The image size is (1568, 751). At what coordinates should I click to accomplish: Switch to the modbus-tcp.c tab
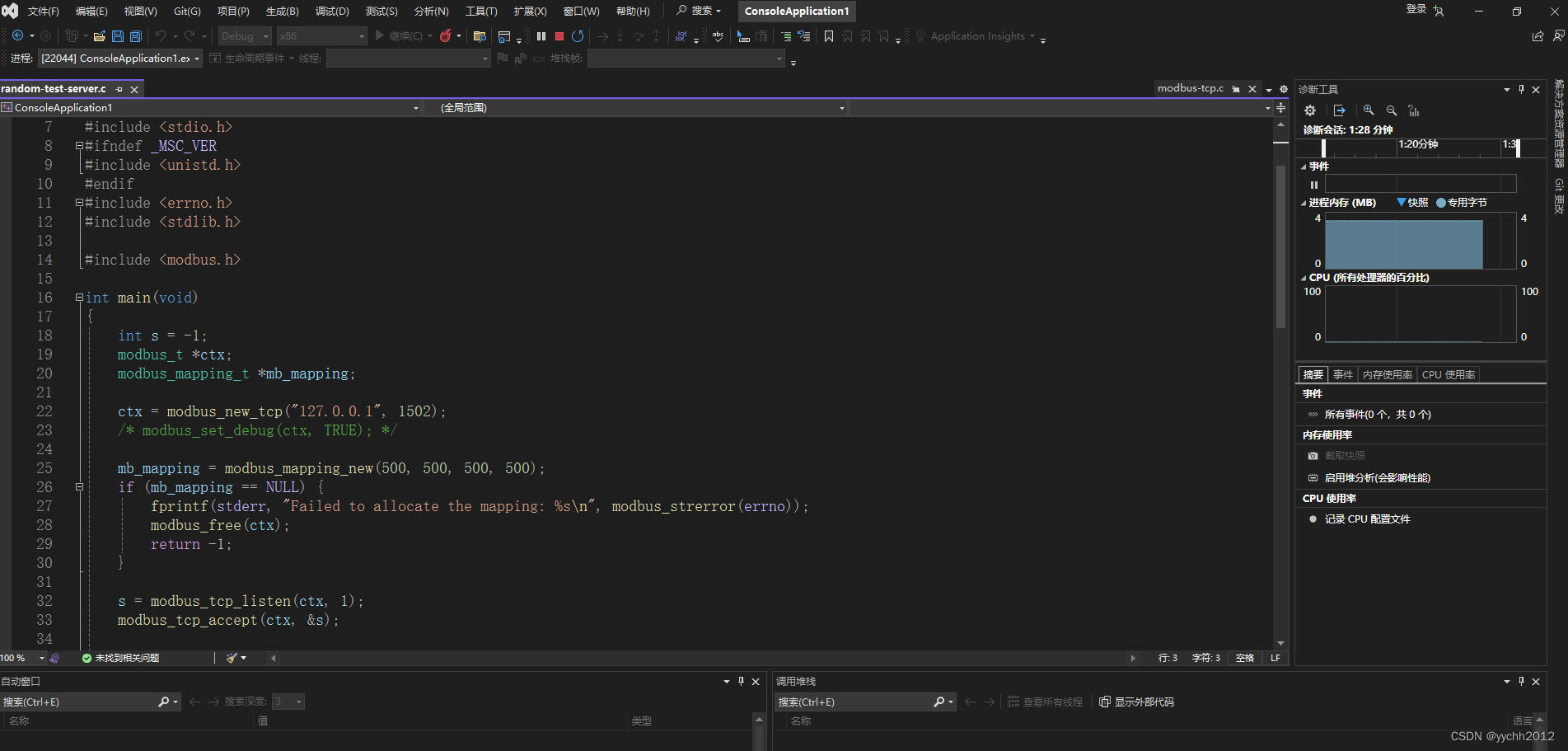tap(1191, 88)
